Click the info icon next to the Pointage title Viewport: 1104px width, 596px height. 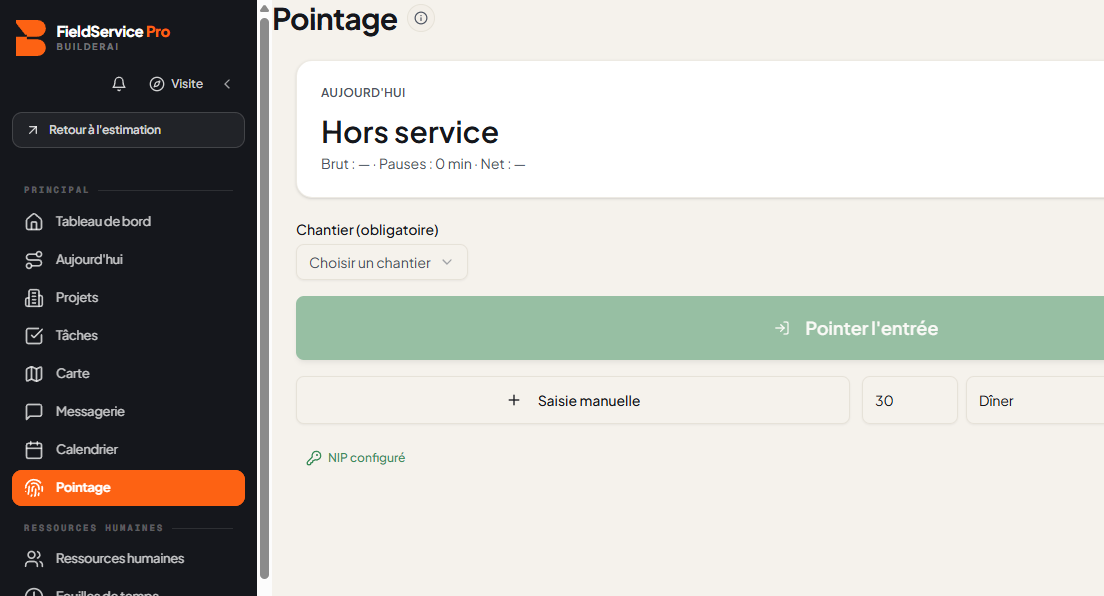420,18
